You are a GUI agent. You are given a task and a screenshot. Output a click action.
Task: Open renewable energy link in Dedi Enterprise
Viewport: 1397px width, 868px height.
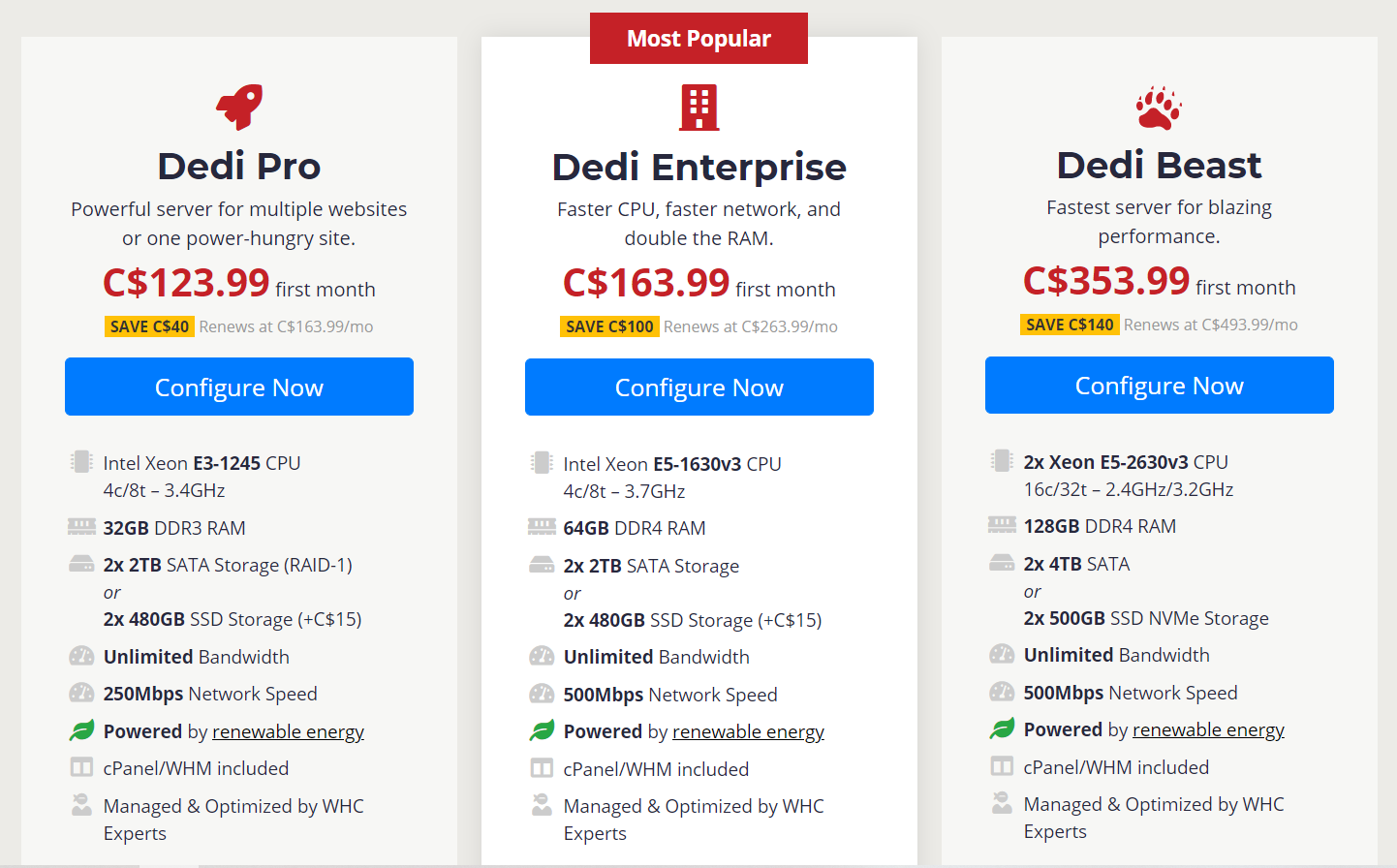(x=748, y=731)
